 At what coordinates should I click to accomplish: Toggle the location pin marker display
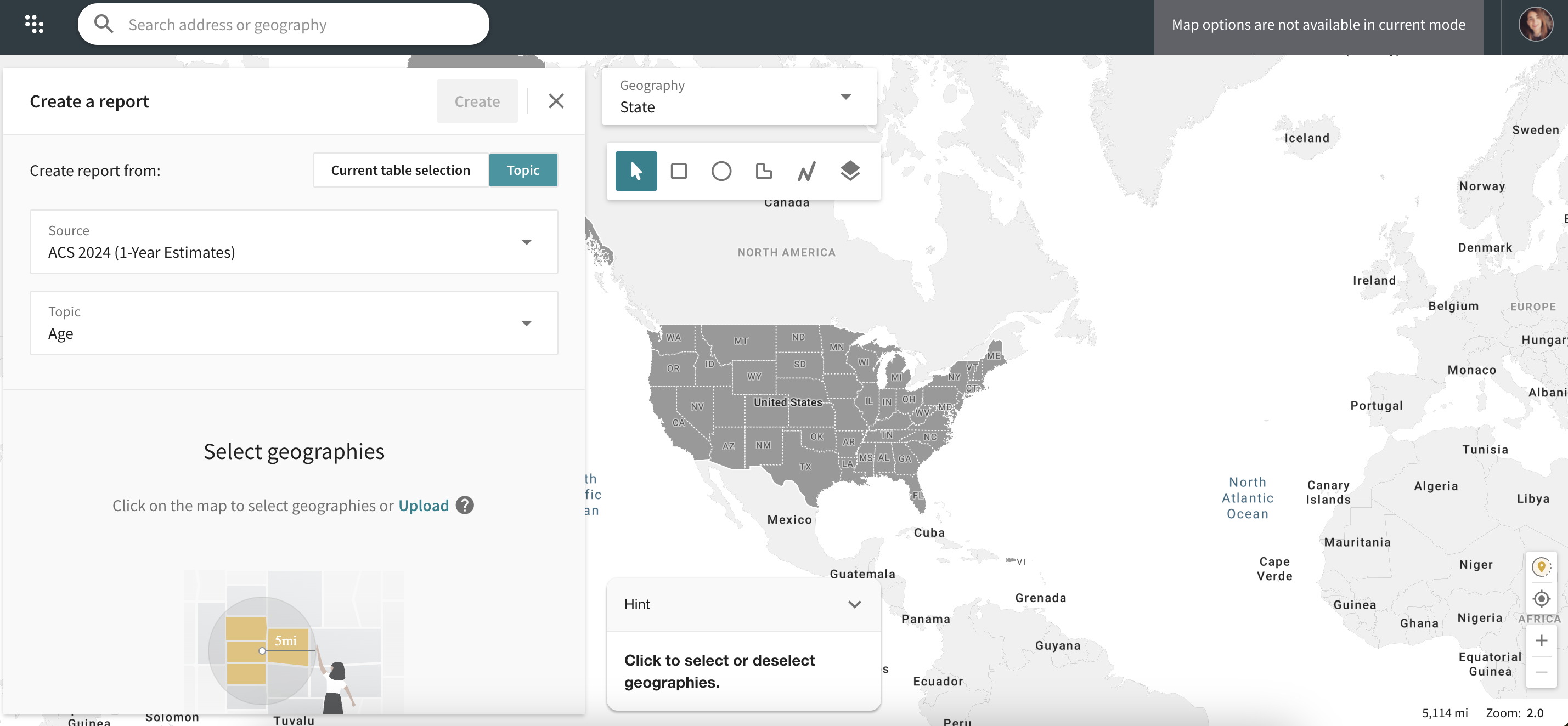[1542, 566]
